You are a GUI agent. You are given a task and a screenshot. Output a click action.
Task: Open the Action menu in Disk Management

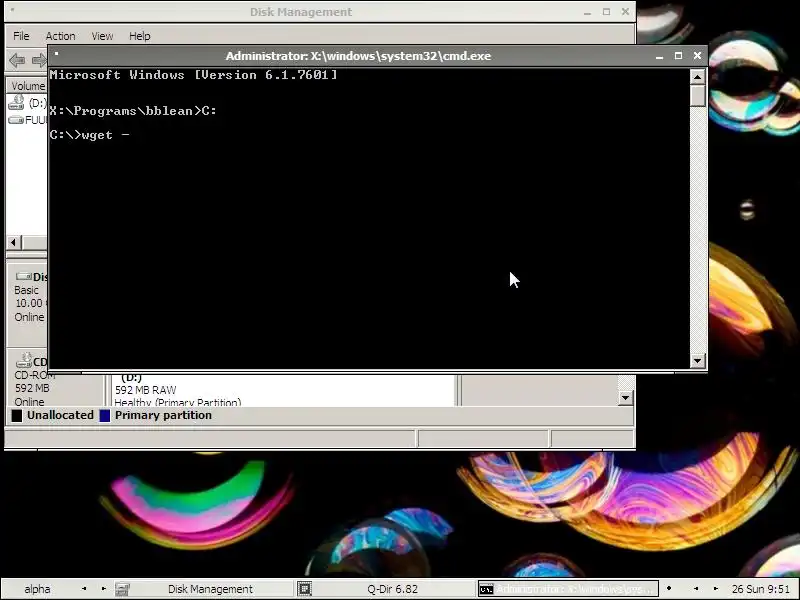[60, 36]
